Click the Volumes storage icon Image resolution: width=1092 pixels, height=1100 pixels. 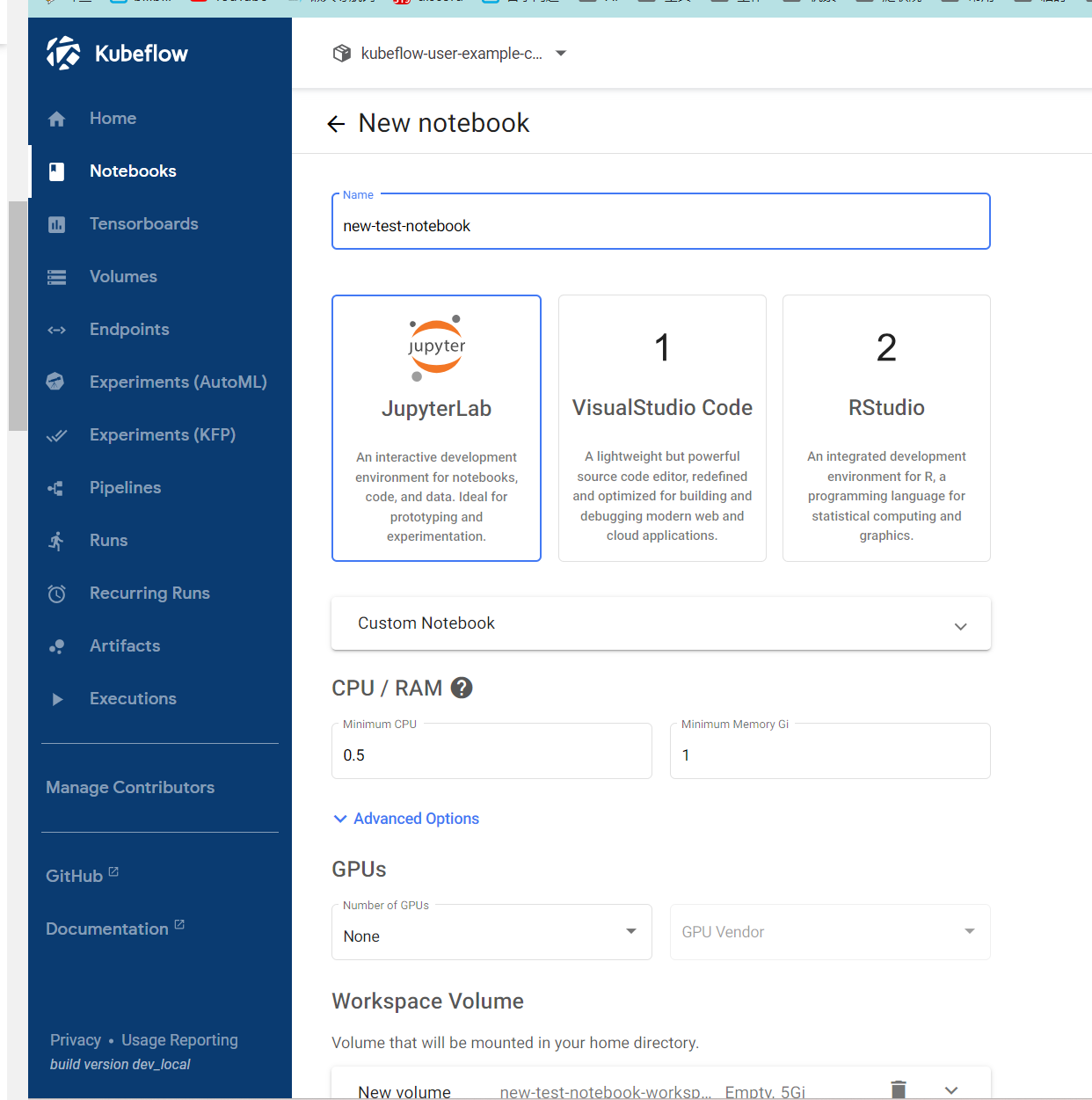(x=56, y=277)
